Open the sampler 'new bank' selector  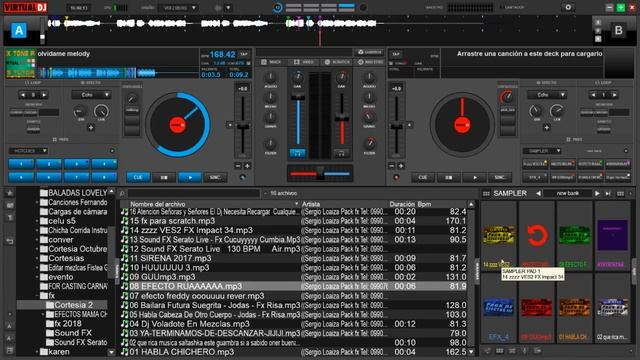[x=568, y=193]
